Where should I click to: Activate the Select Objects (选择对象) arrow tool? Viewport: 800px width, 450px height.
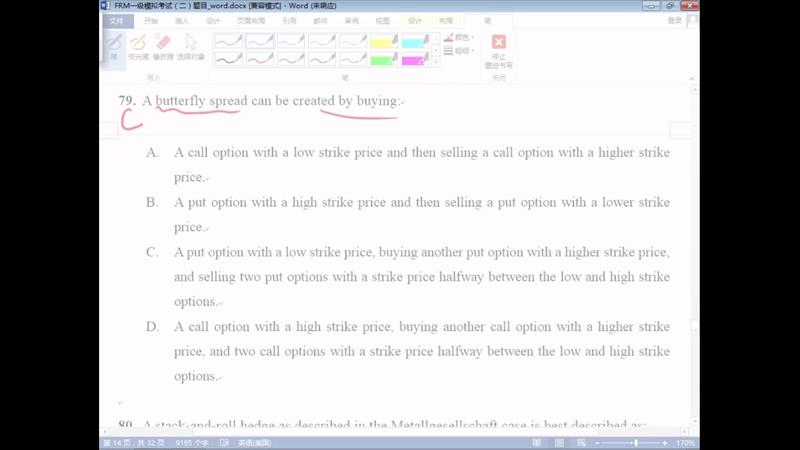[x=191, y=47]
